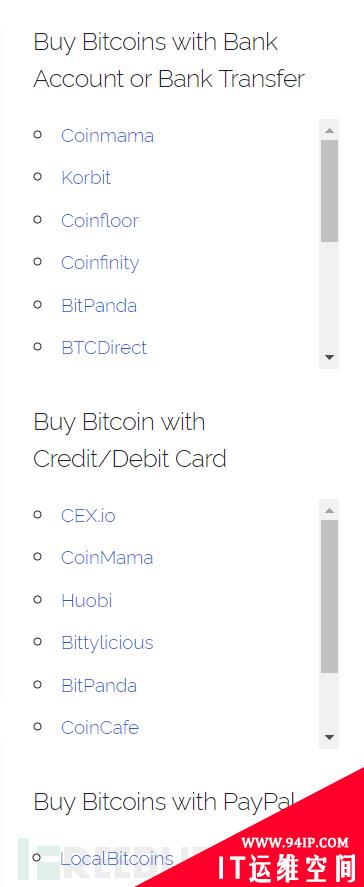Visit the Bittylicious link
Viewport: 364px width, 887px height.
[x=107, y=643]
